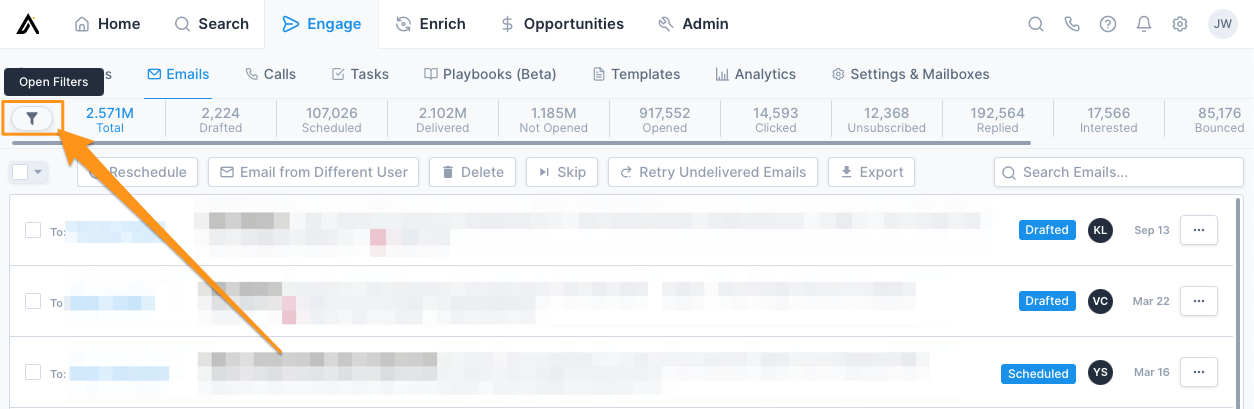Open the settings gear in top bar
Viewport: 1254px width, 409px height.
(x=1180, y=24)
